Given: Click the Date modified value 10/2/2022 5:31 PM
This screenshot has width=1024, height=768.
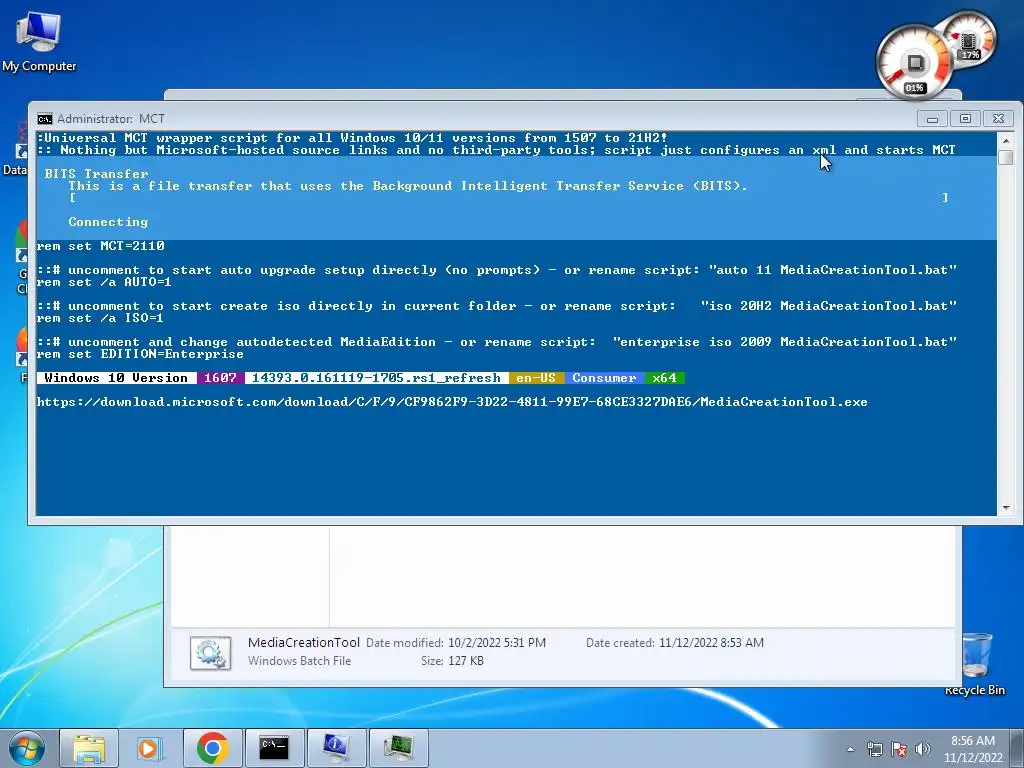Looking at the screenshot, I should 497,643.
